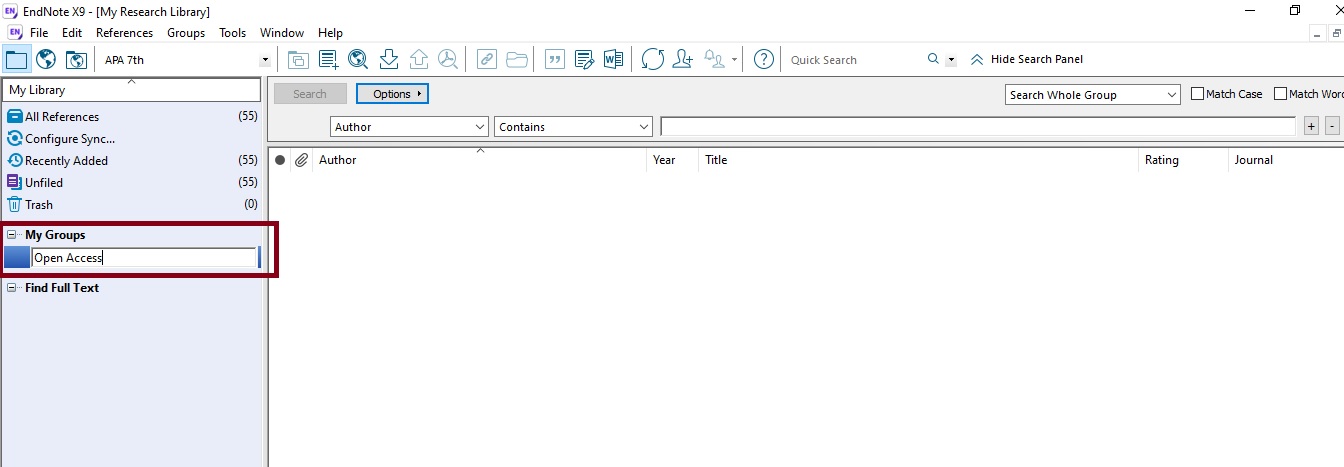Collapse the My Groups set
The width and height of the screenshot is (1344, 467).
[12, 235]
